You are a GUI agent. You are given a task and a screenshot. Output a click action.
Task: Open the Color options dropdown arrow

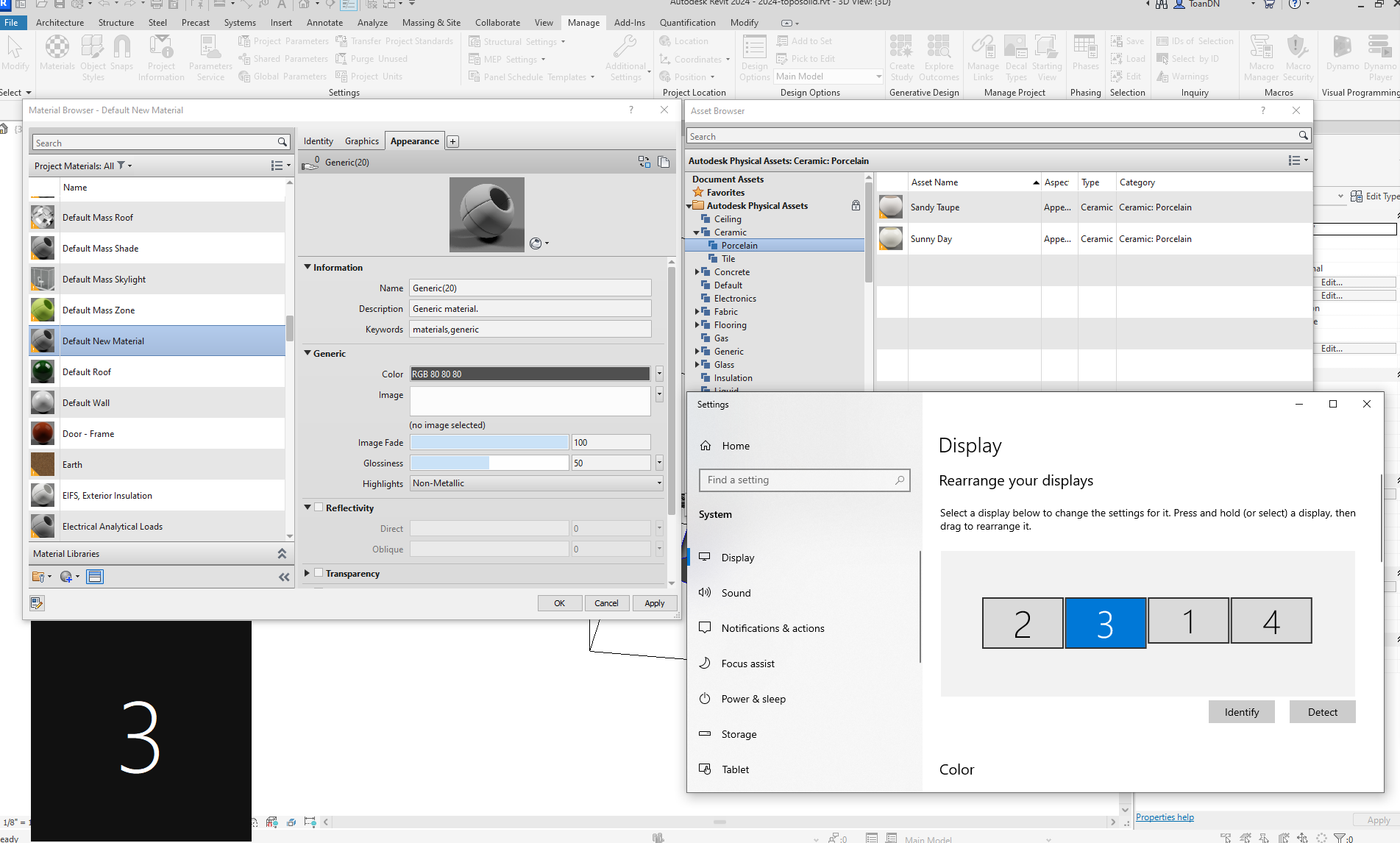(659, 374)
